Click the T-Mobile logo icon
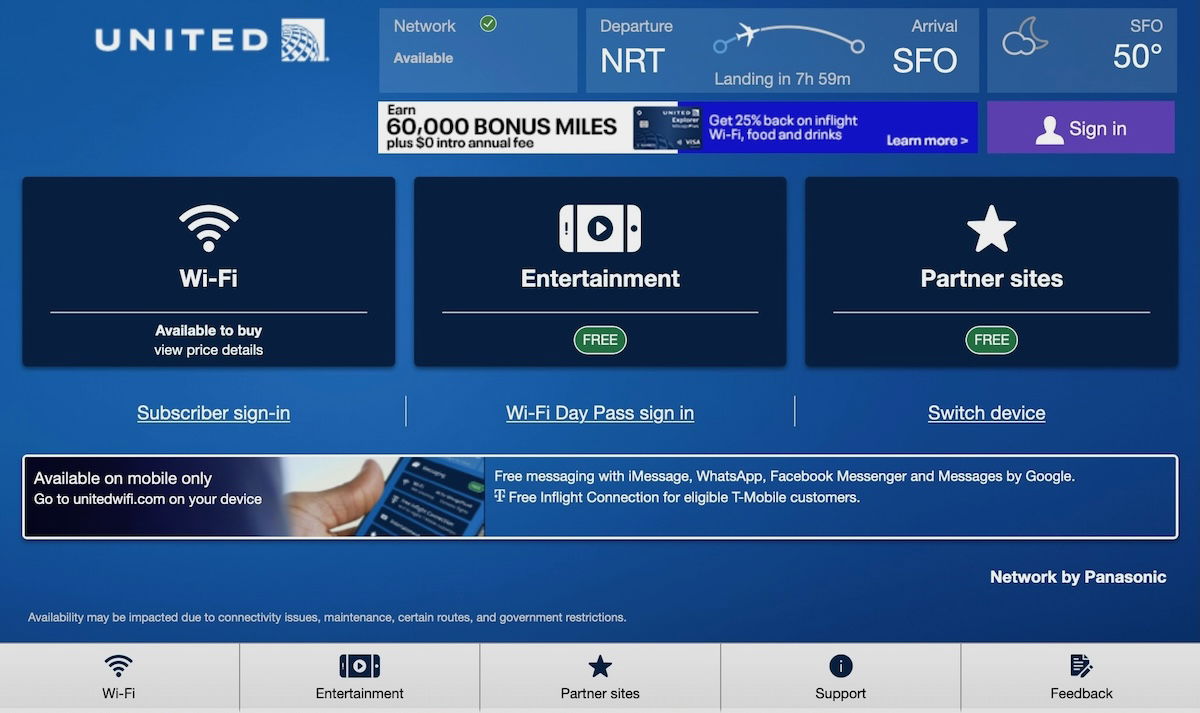 tap(500, 497)
